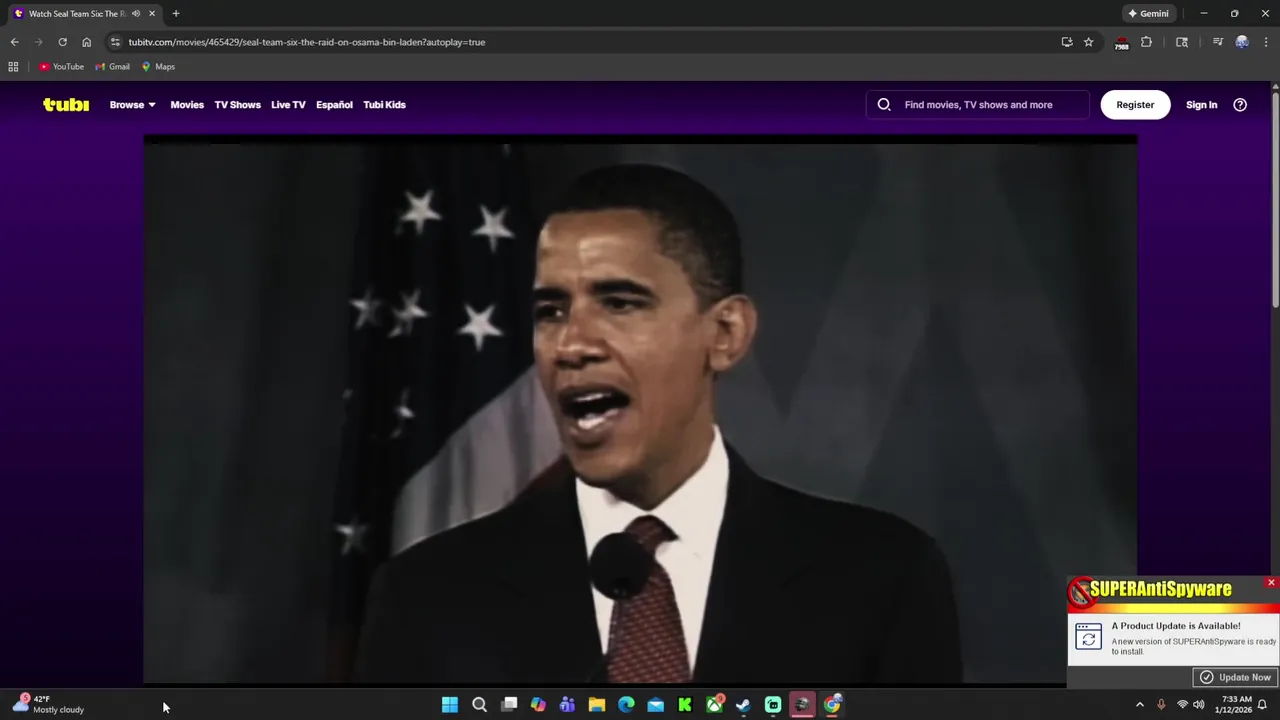
Task: Open Microsoft Teams on the taskbar
Action: point(567,705)
